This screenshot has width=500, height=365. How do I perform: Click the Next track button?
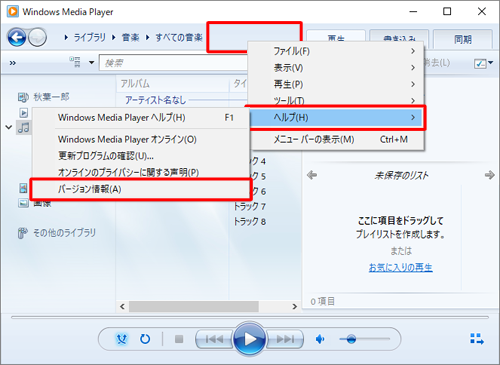(x=285, y=339)
